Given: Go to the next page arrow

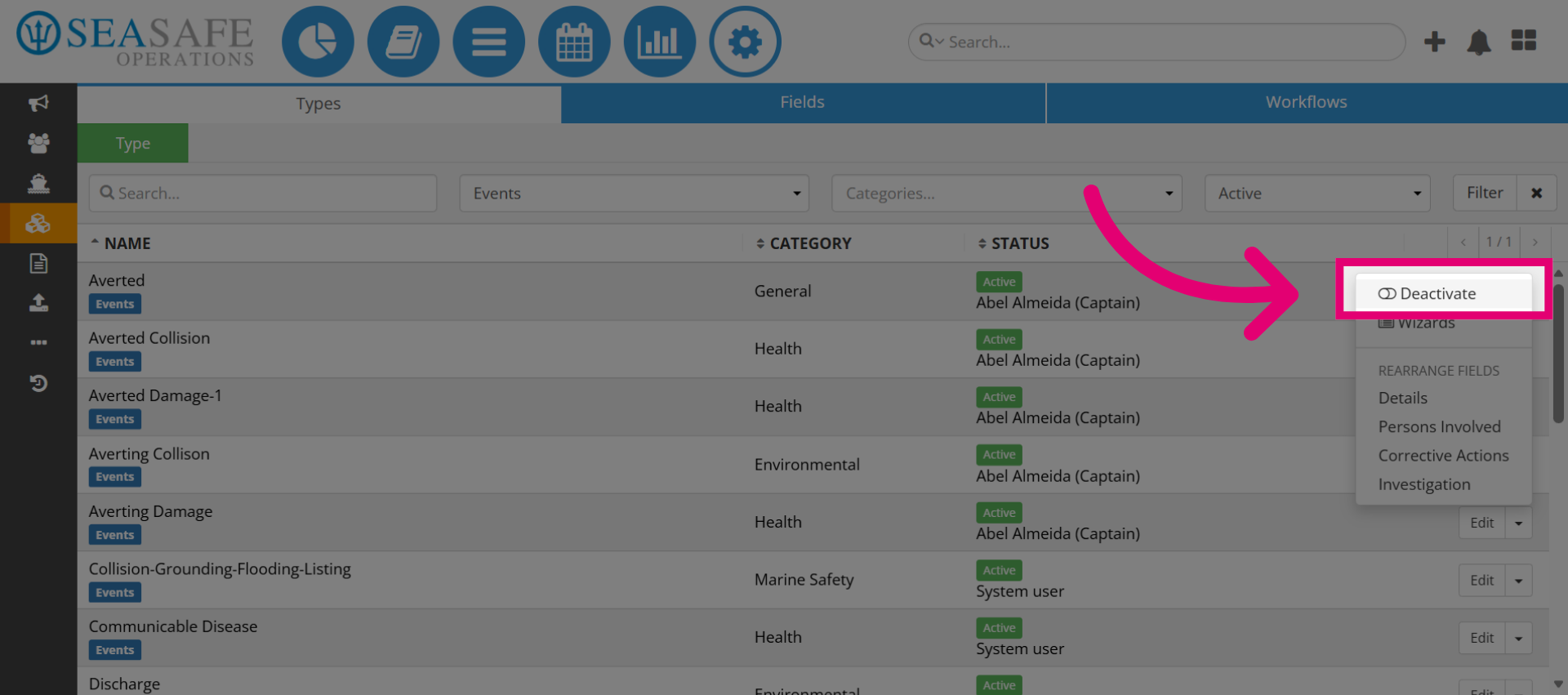Looking at the screenshot, I should [x=1535, y=243].
